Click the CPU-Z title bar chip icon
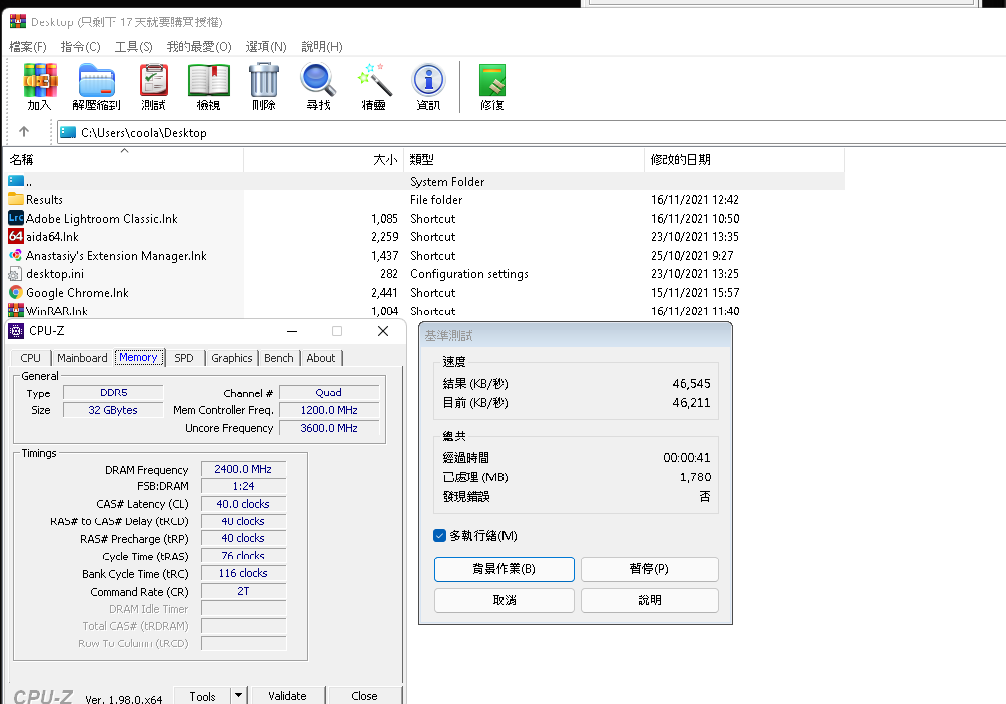 pyautogui.click(x=16, y=331)
